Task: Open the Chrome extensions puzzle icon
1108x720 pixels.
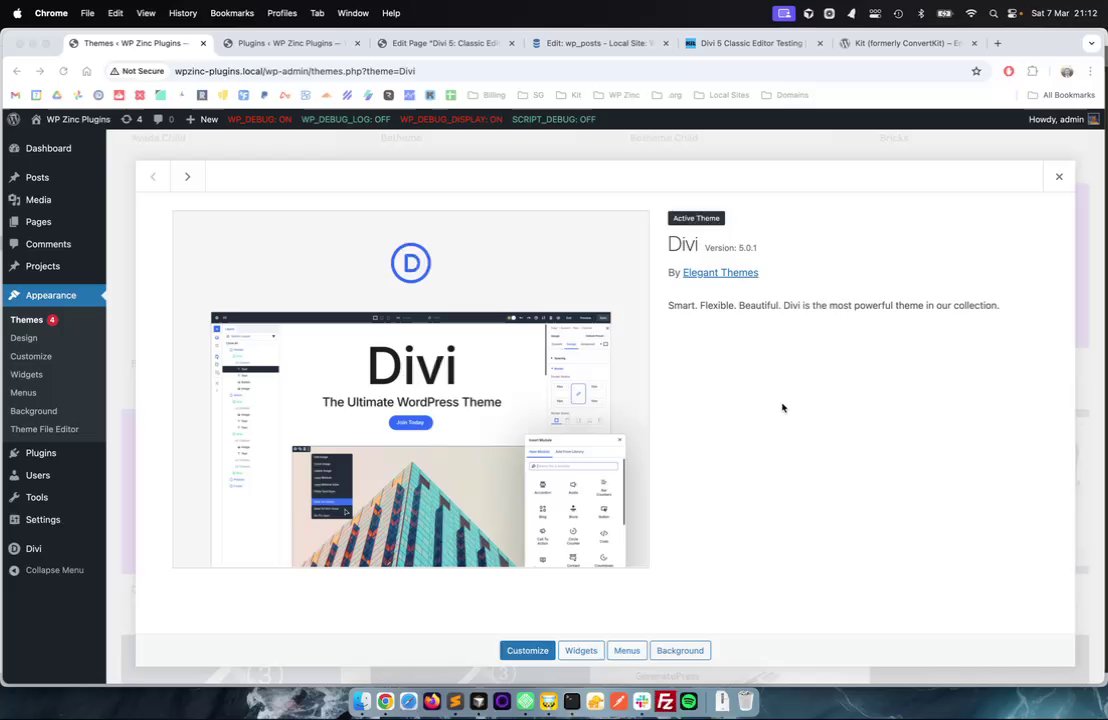Action: 1032,71
